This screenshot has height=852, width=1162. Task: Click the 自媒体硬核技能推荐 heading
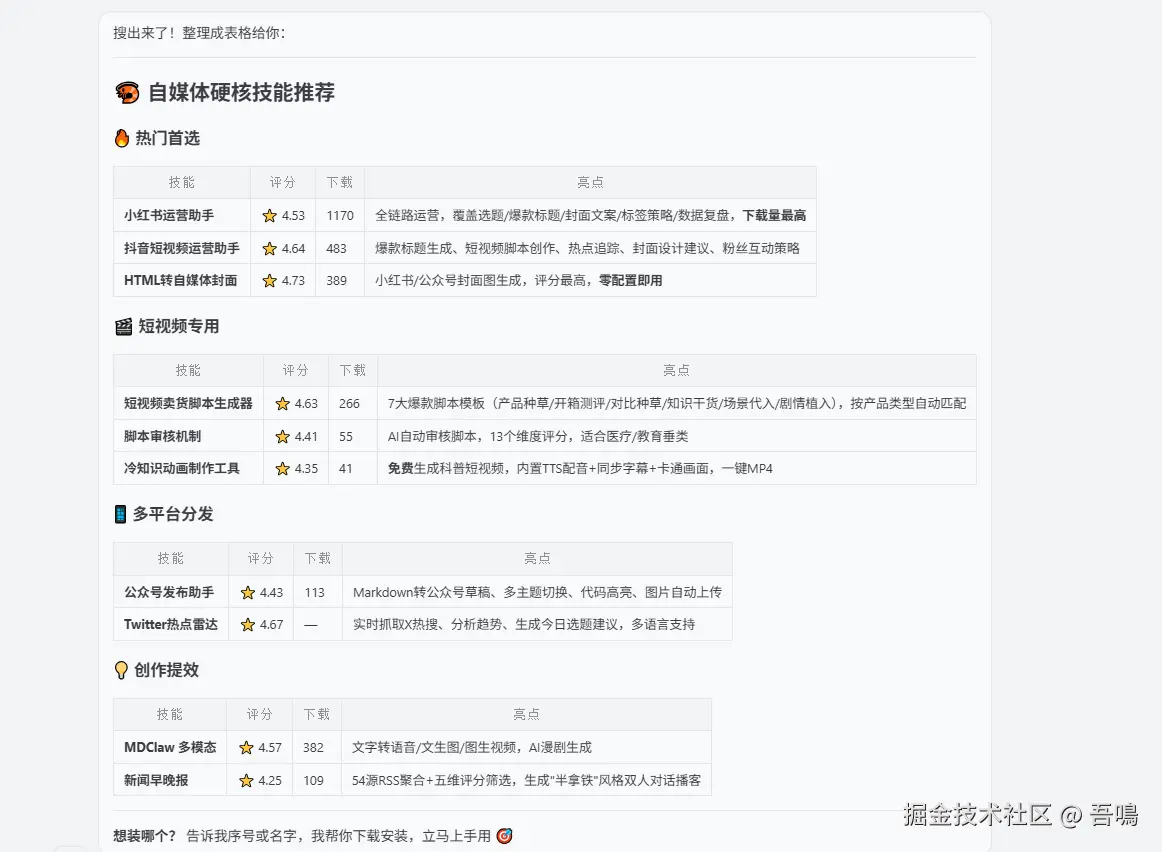click(242, 93)
